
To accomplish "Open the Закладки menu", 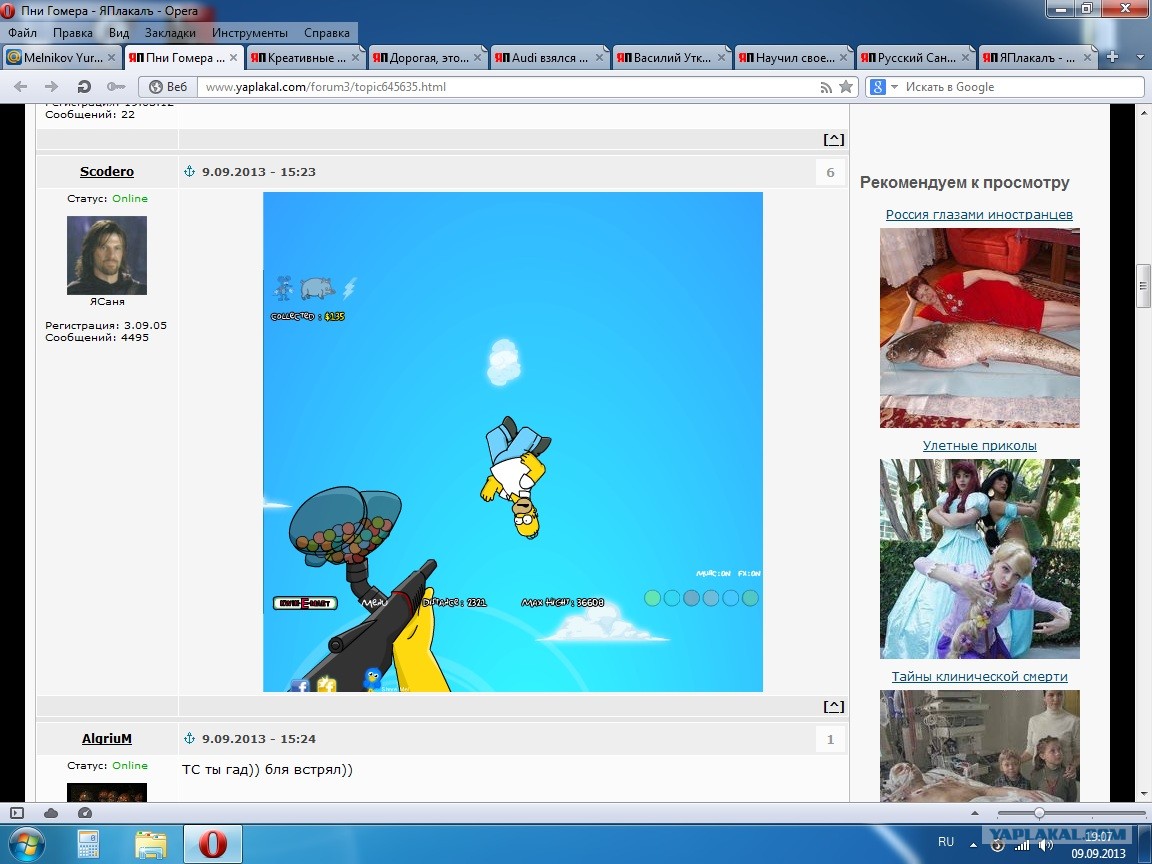I will [170, 33].
